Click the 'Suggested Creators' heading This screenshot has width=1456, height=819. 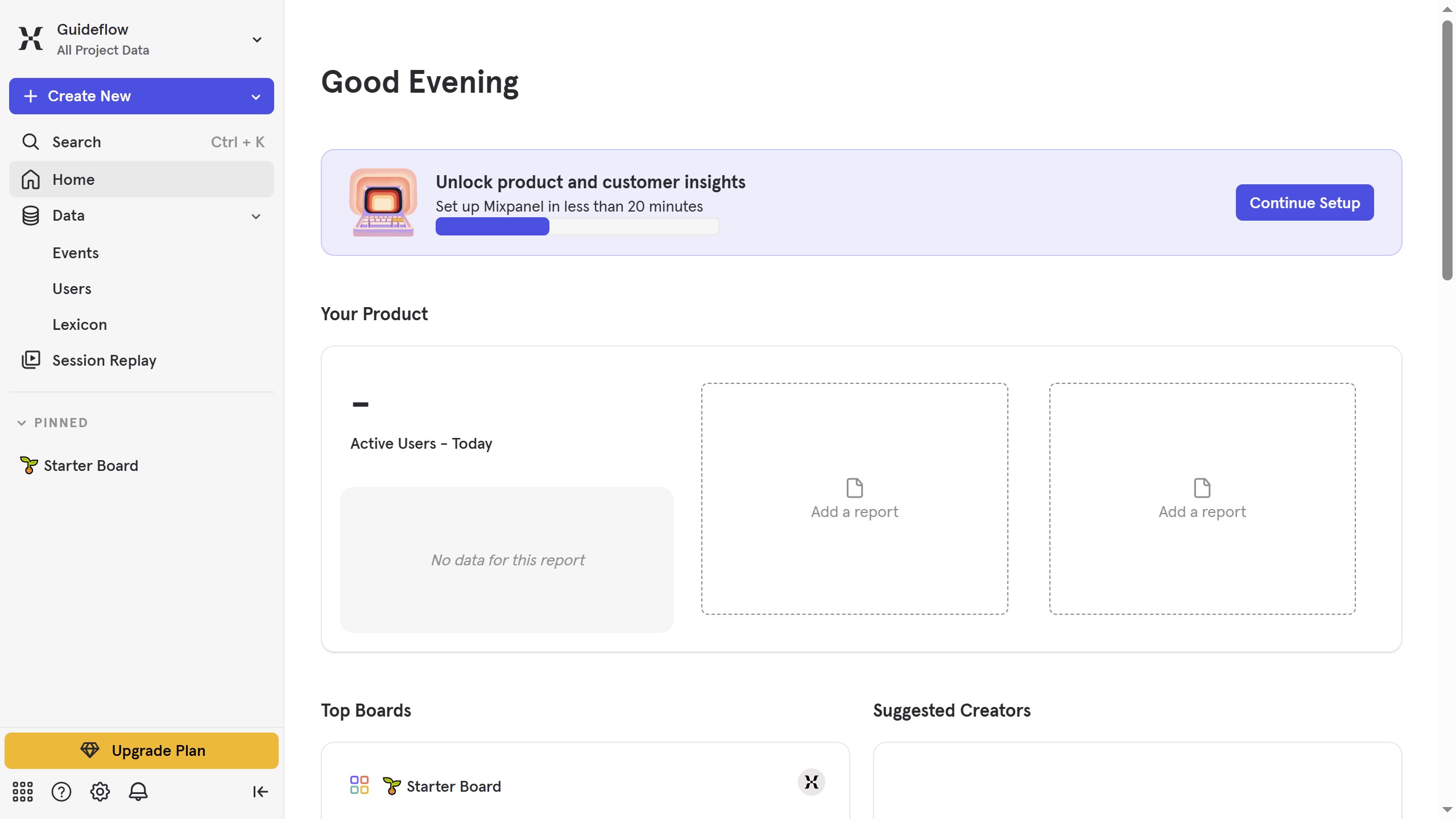[952, 710]
